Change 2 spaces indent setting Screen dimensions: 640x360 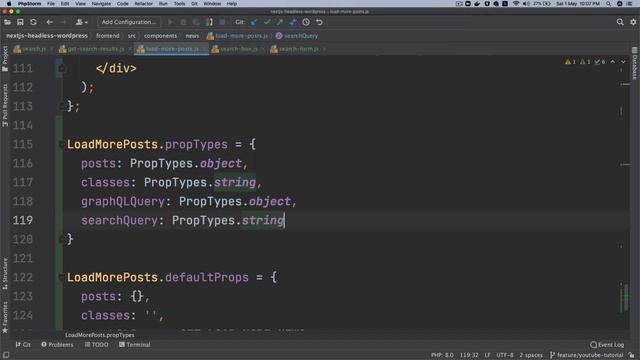pos(531,355)
